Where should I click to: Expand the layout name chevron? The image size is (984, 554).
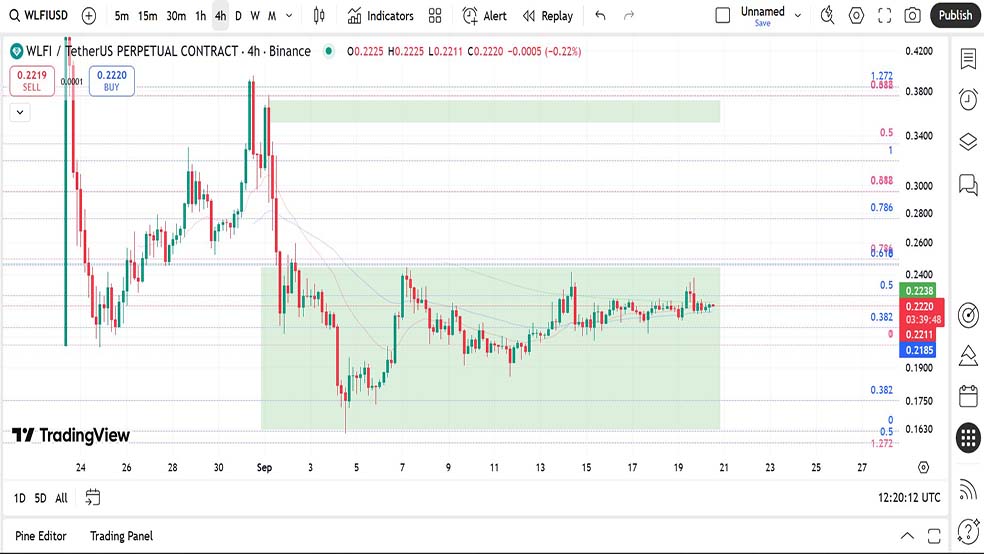tap(798, 16)
